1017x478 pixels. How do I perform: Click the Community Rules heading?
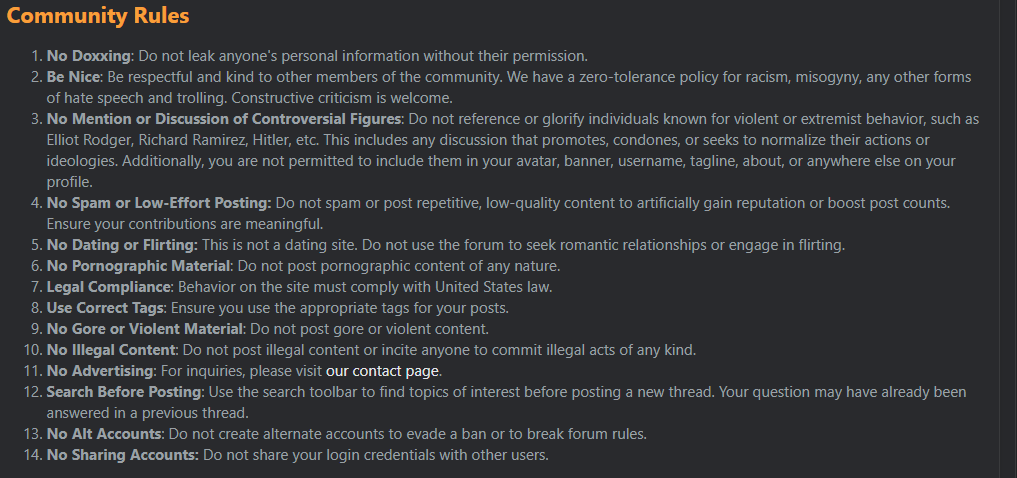coord(98,16)
